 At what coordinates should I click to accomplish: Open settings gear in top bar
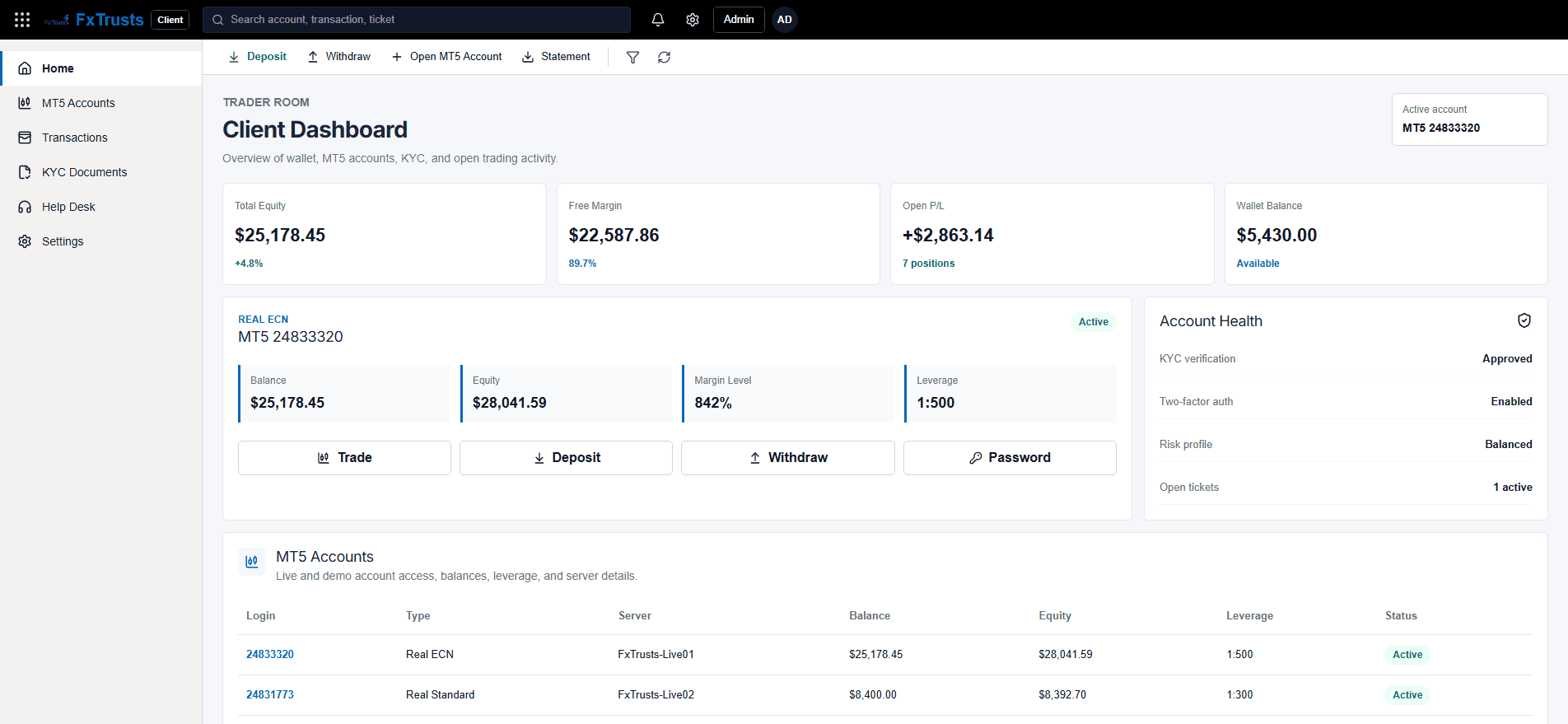693,20
